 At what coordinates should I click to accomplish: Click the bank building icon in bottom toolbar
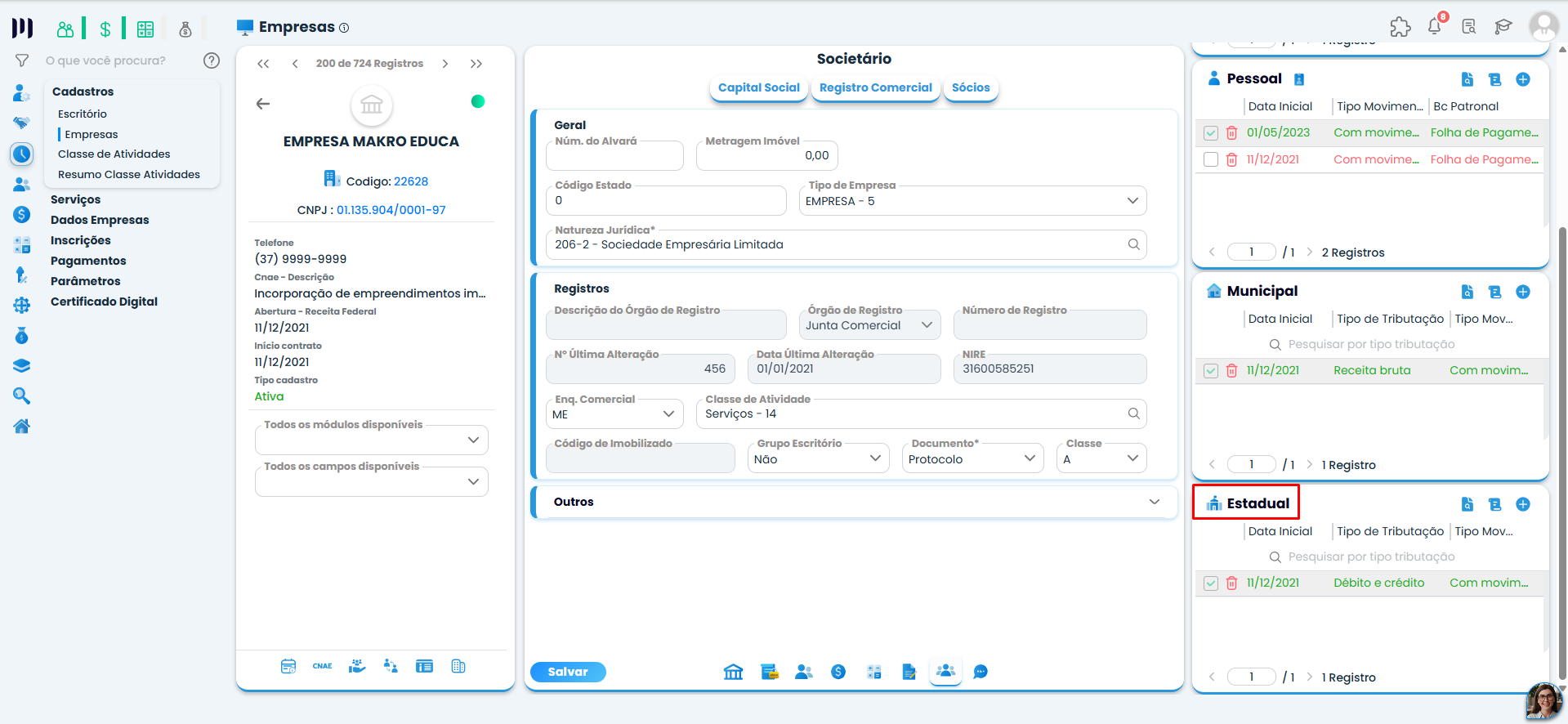(734, 672)
